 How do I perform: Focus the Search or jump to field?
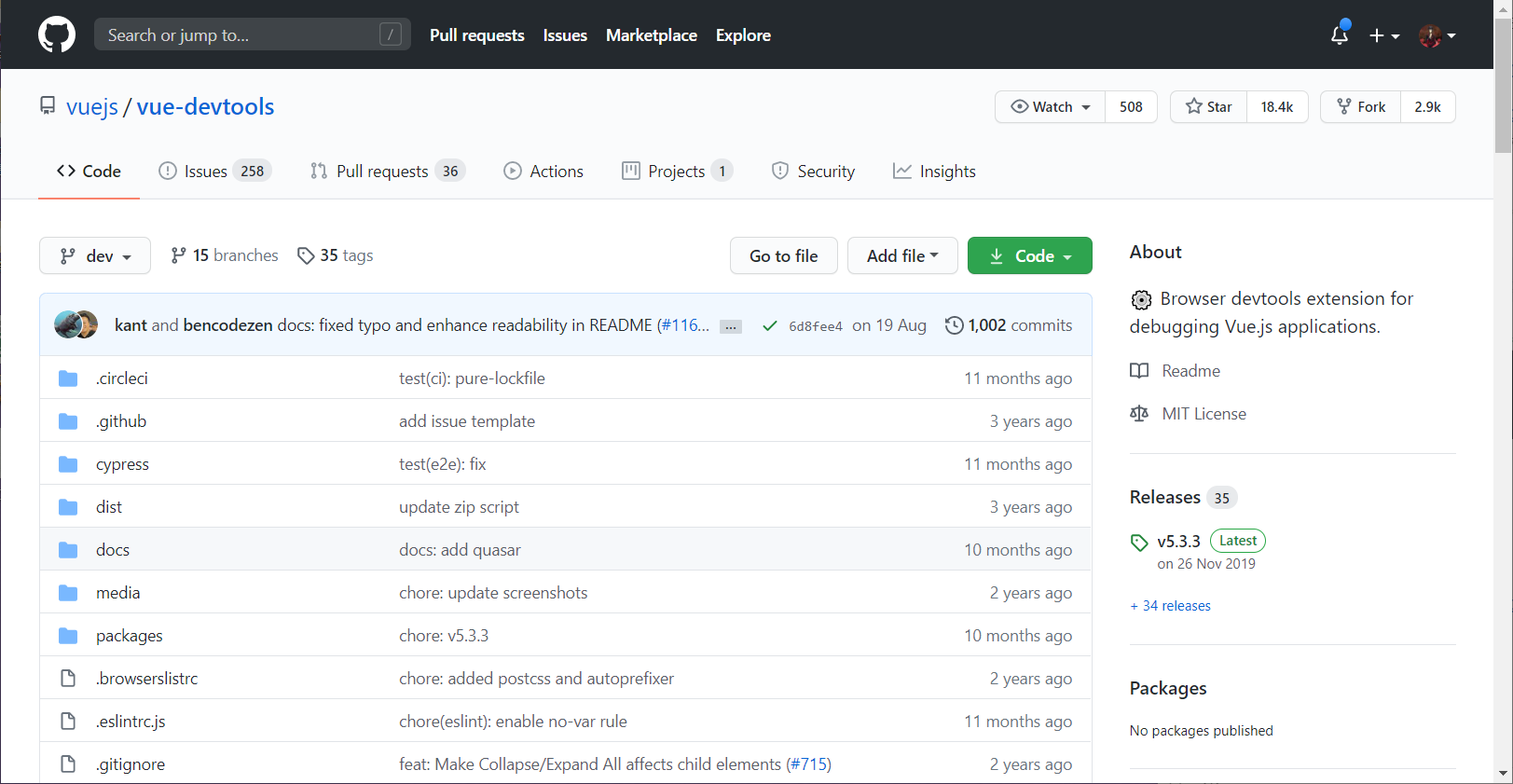[253, 34]
